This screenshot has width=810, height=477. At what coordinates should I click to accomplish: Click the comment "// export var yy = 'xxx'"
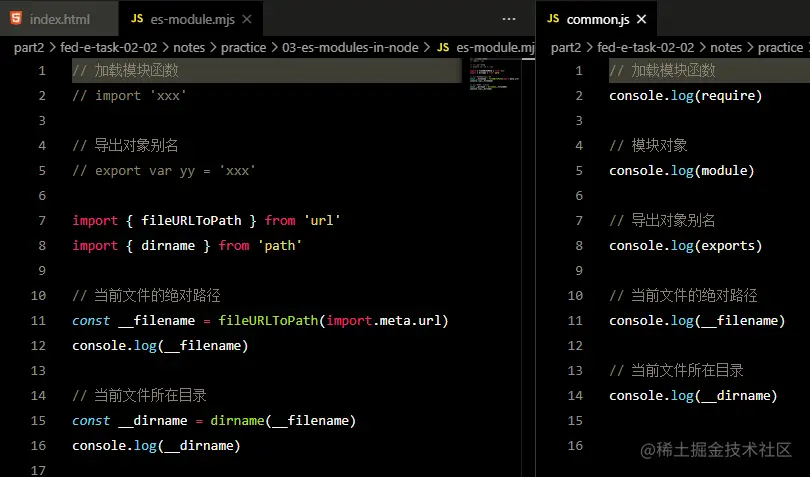pos(164,171)
